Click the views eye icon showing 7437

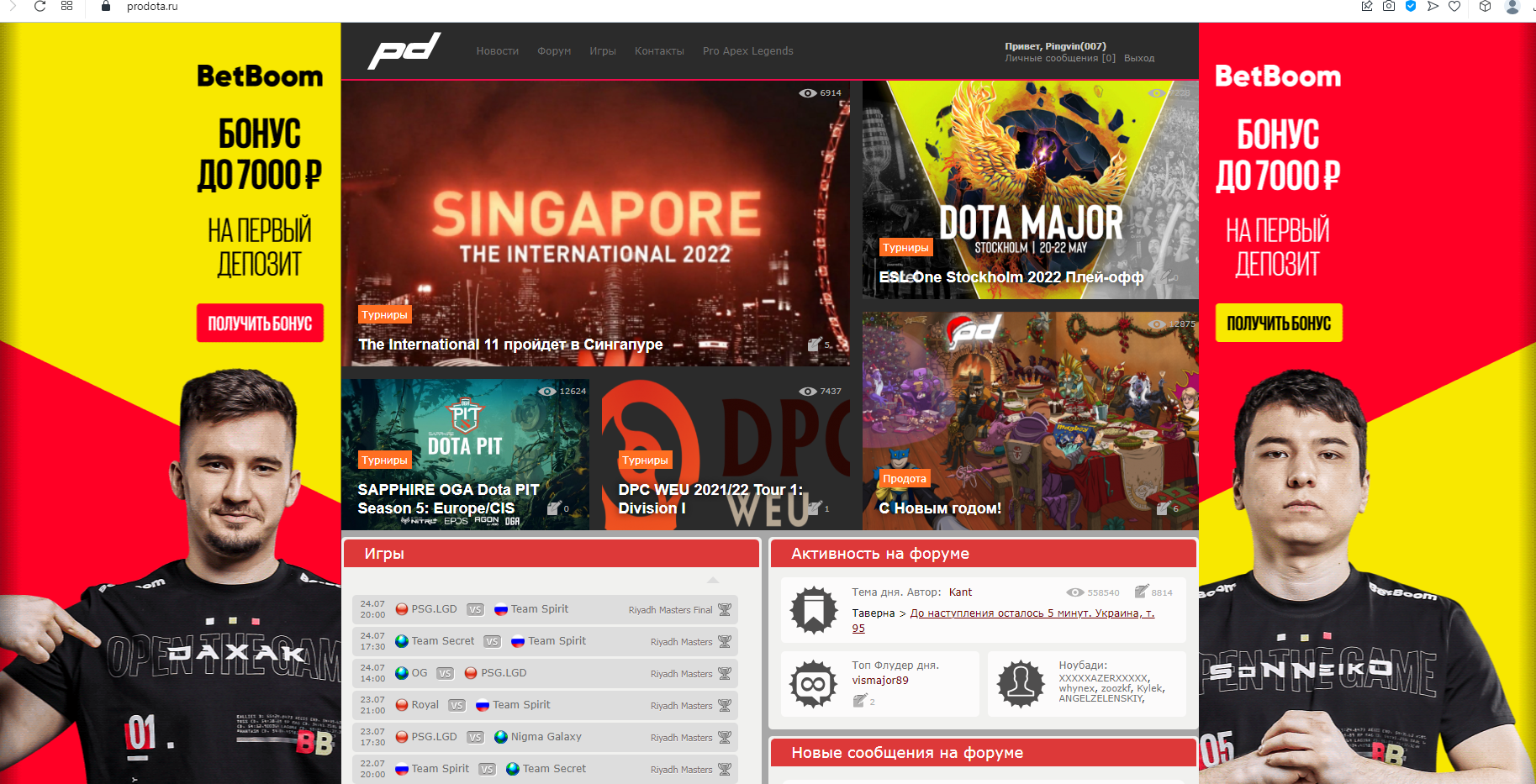tap(807, 392)
